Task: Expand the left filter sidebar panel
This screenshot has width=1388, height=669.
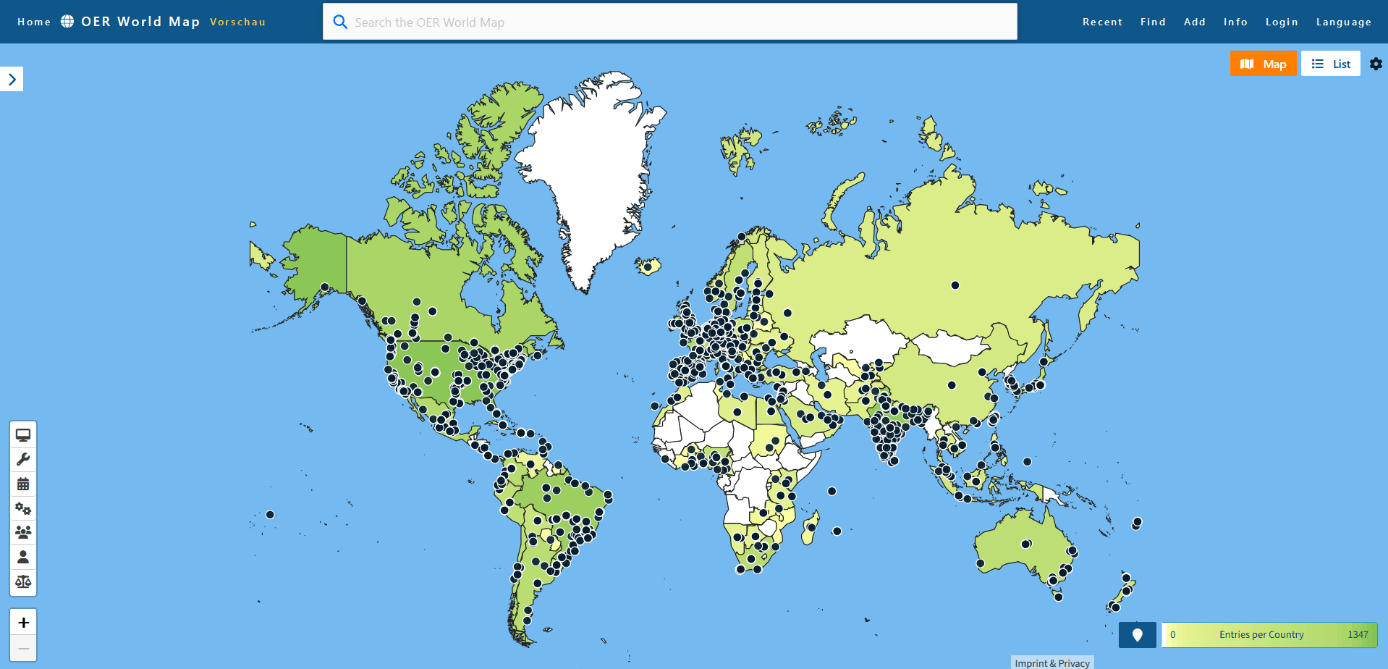Action: (x=12, y=78)
